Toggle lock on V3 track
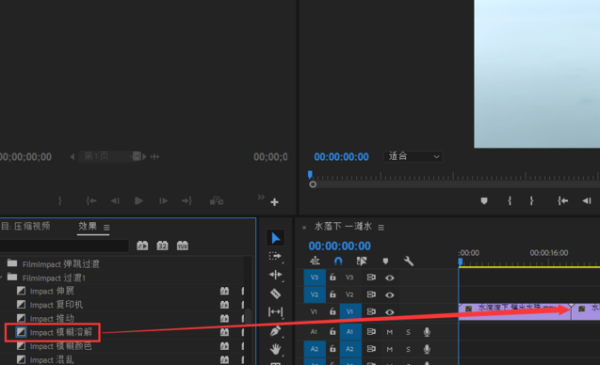 [333, 277]
